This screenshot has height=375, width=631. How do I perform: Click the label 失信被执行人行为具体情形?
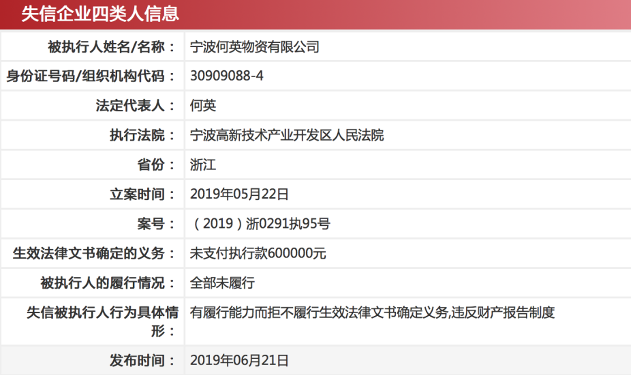[x=102, y=321]
